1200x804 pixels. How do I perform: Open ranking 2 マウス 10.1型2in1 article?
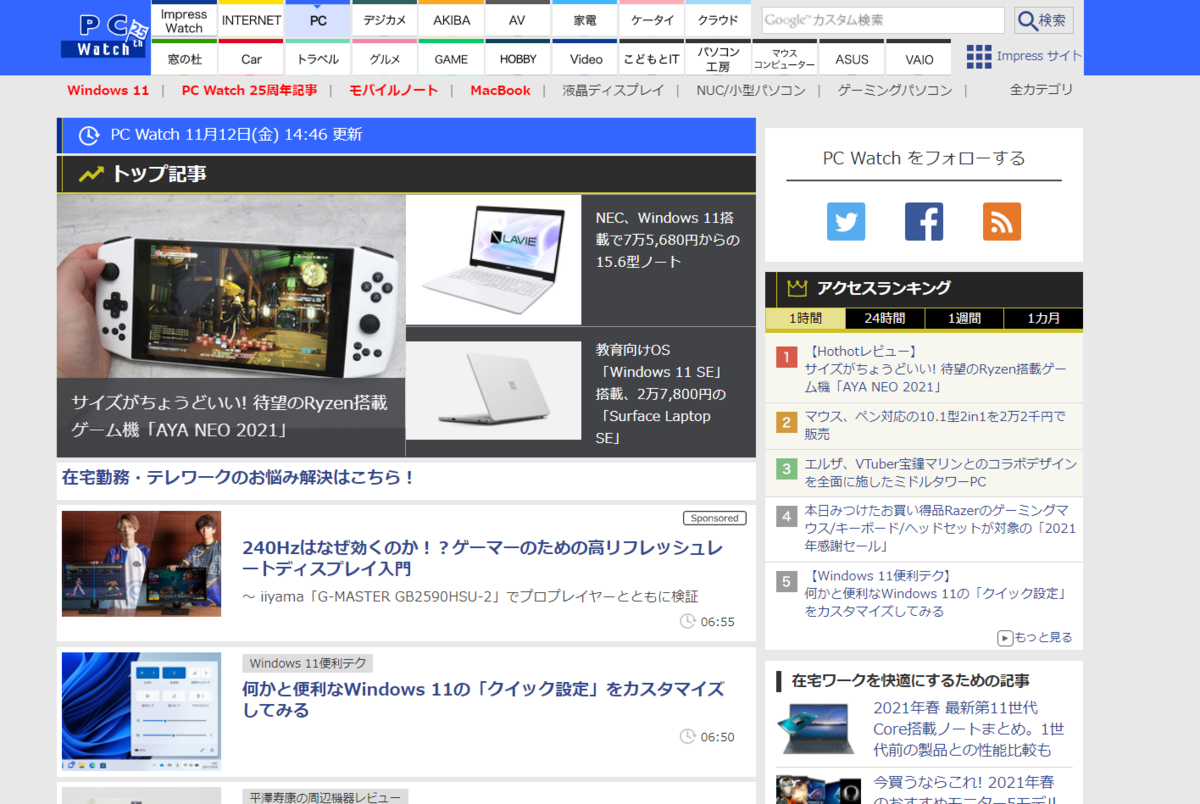pos(934,425)
